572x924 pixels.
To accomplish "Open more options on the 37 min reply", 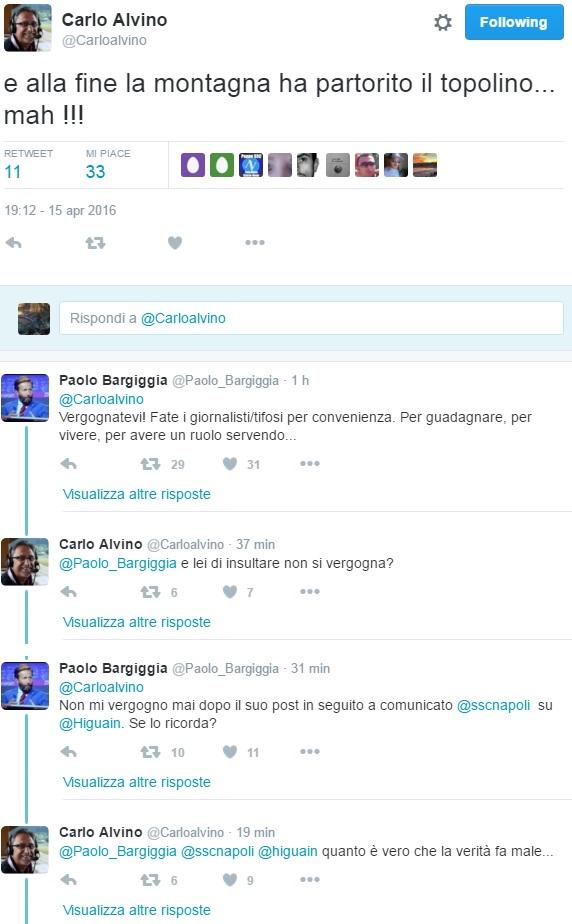I will tap(309, 591).
